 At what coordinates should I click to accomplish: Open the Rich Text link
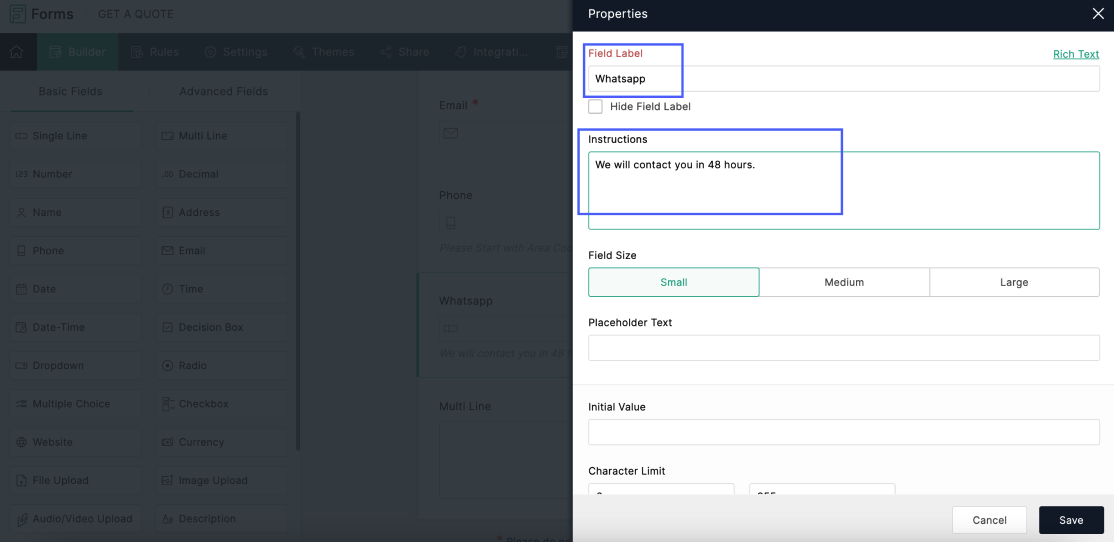pyautogui.click(x=1075, y=54)
